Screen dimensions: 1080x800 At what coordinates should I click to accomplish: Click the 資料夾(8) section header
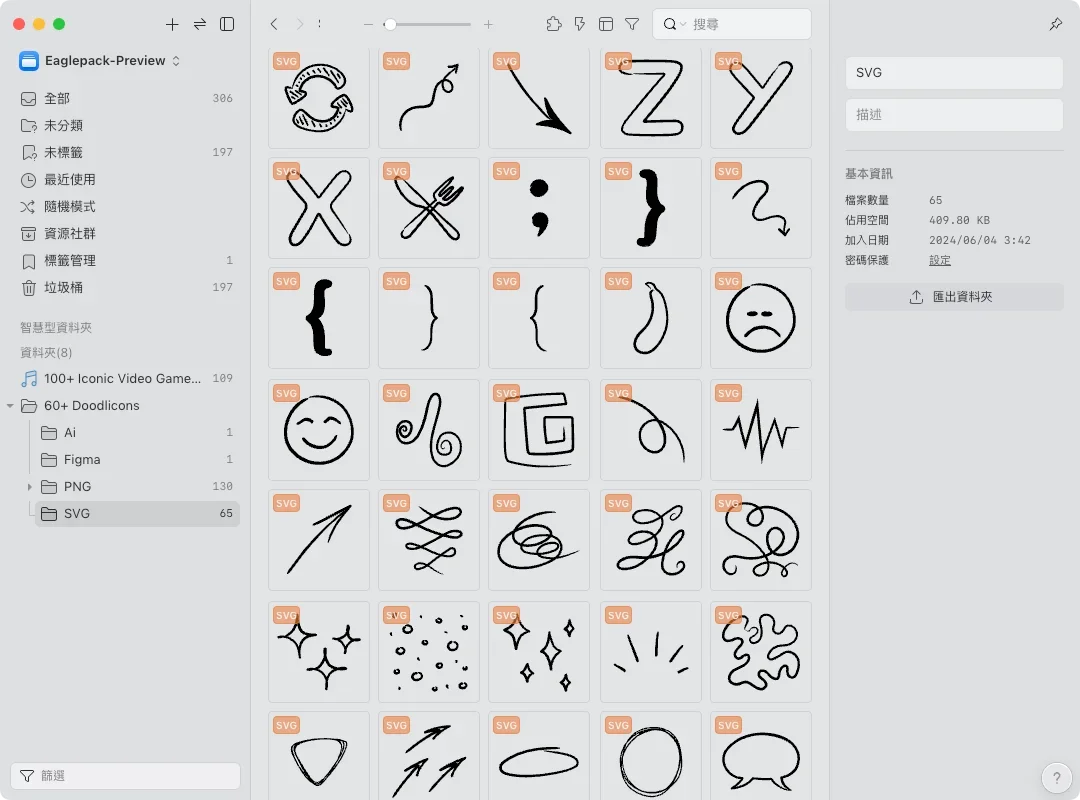coord(46,353)
